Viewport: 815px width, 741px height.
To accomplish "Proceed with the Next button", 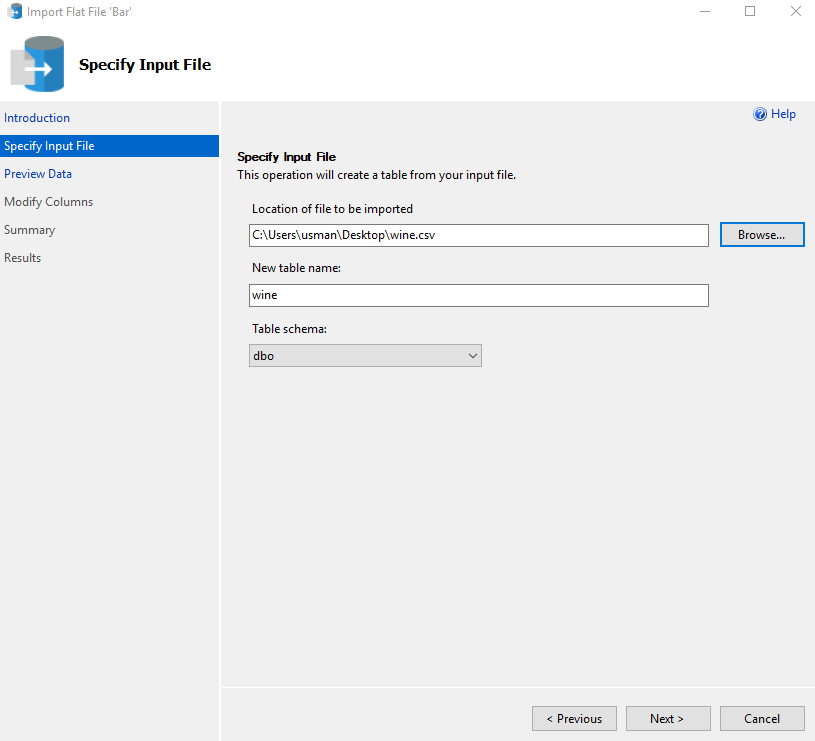I will [668, 719].
